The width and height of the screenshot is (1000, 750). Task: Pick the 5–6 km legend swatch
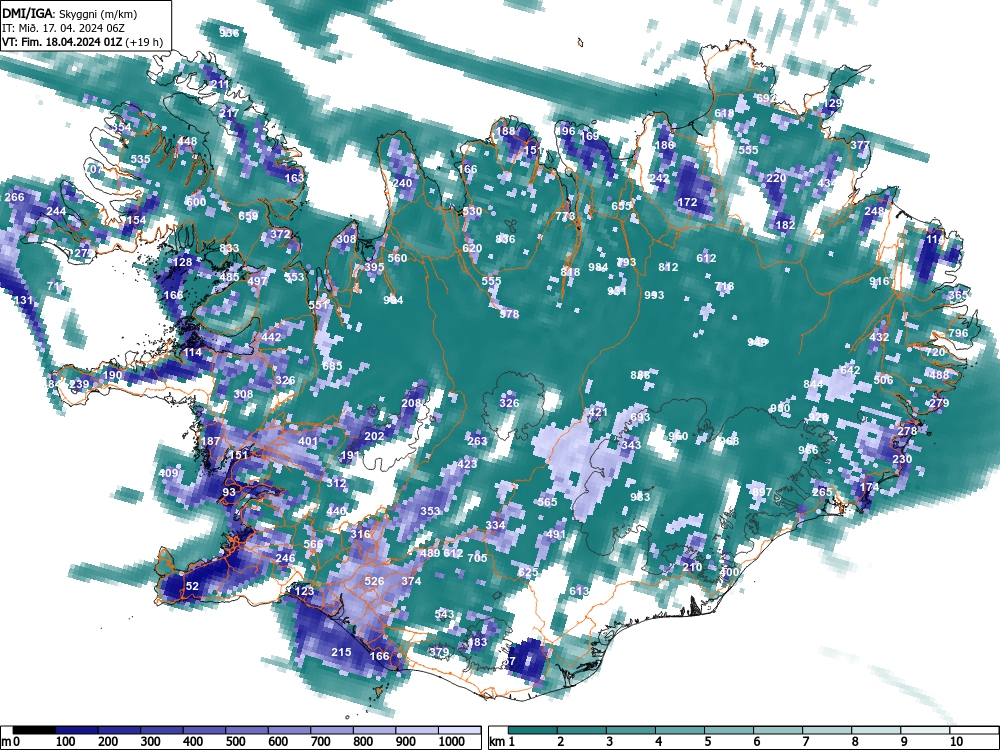click(729, 730)
